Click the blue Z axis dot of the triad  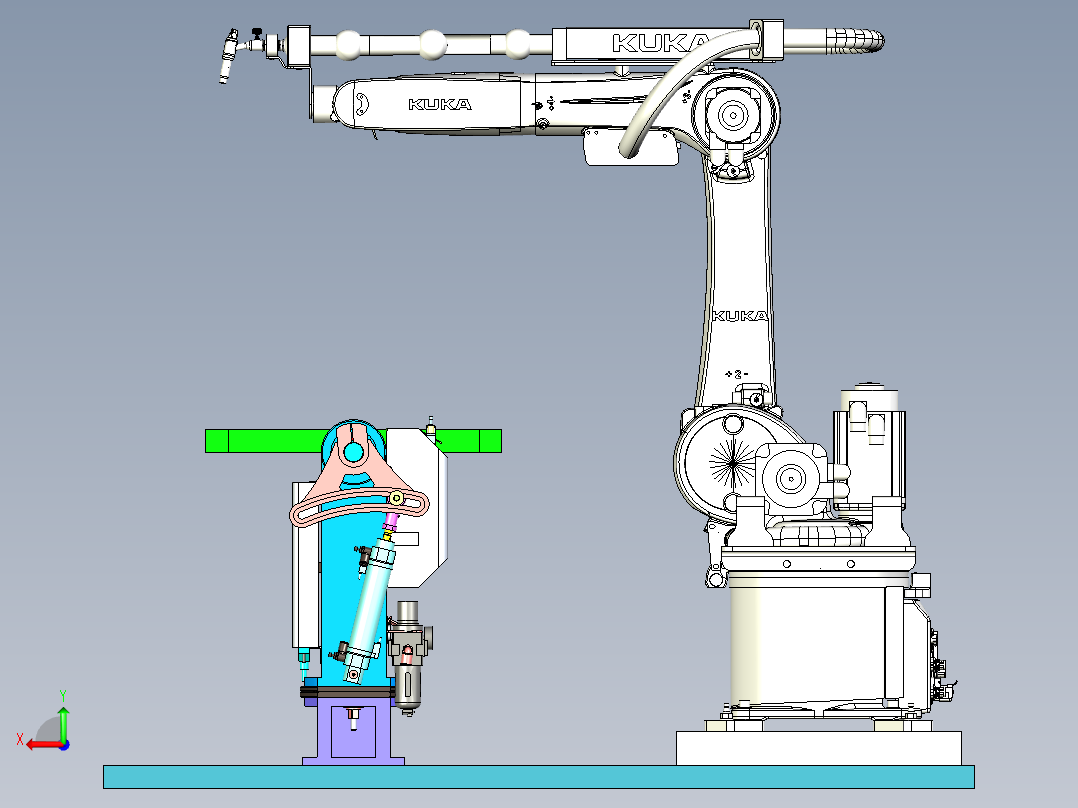click(x=64, y=745)
